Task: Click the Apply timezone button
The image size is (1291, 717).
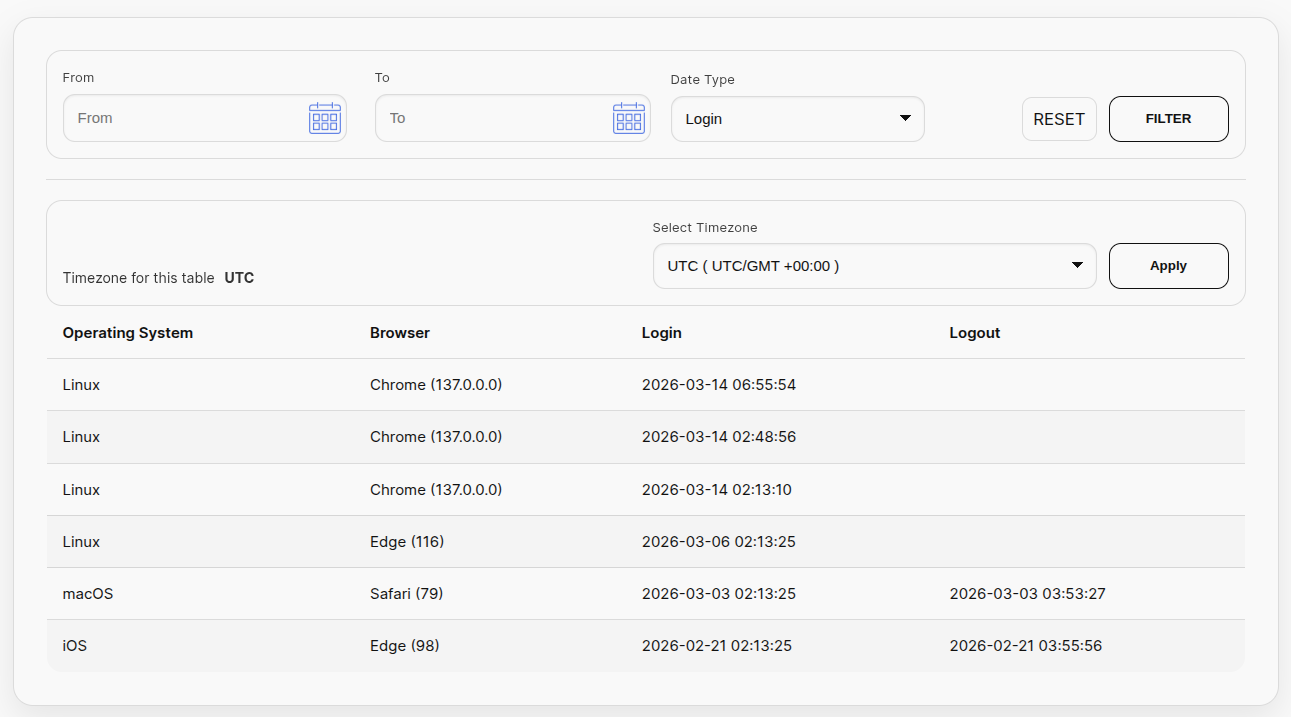Action: point(1168,266)
